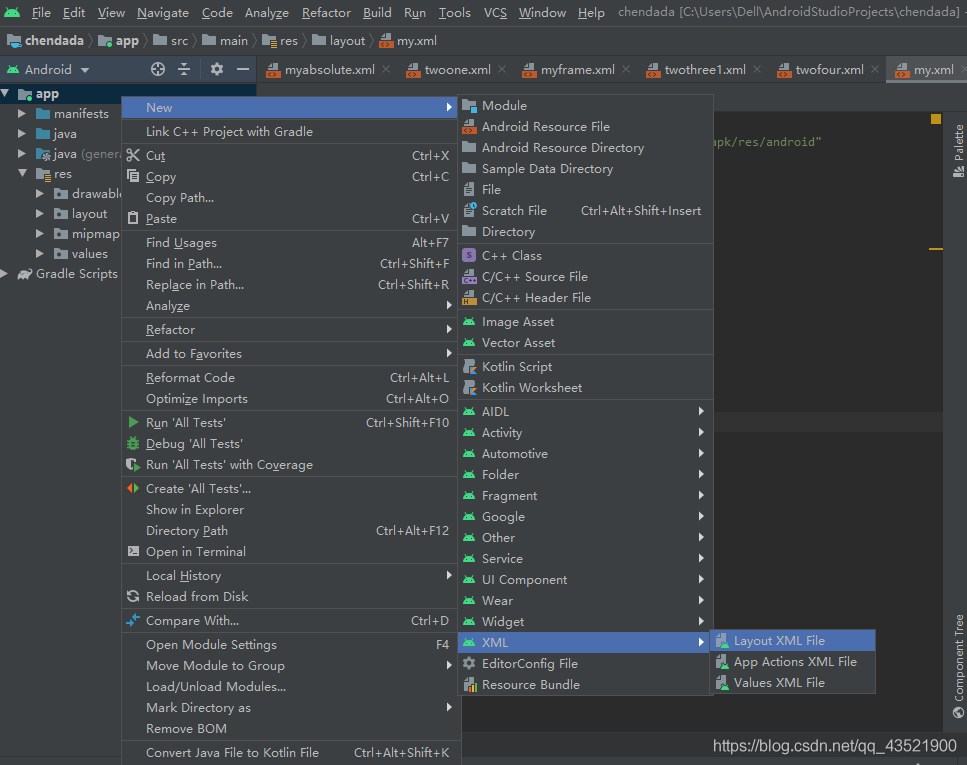Screen dimensions: 967x765
Task: Click the Module icon in New submenu
Action: (x=469, y=105)
